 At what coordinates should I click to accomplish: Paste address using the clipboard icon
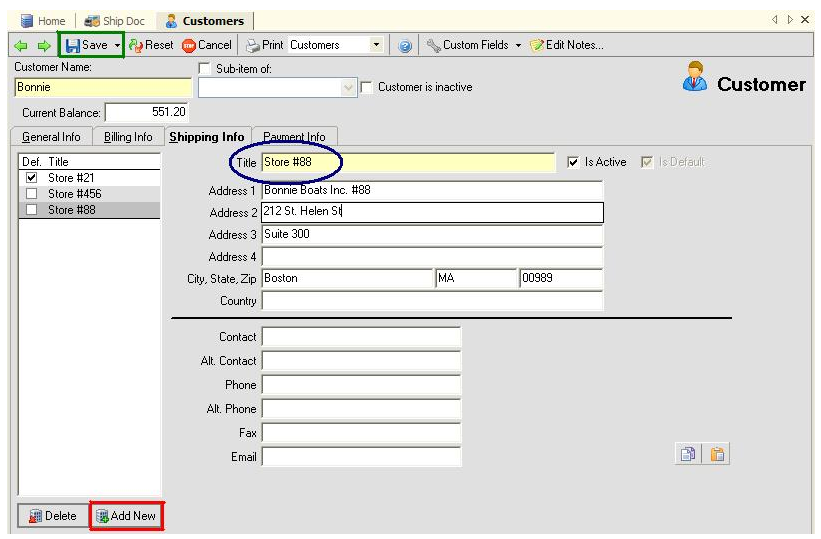coord(717,454)
